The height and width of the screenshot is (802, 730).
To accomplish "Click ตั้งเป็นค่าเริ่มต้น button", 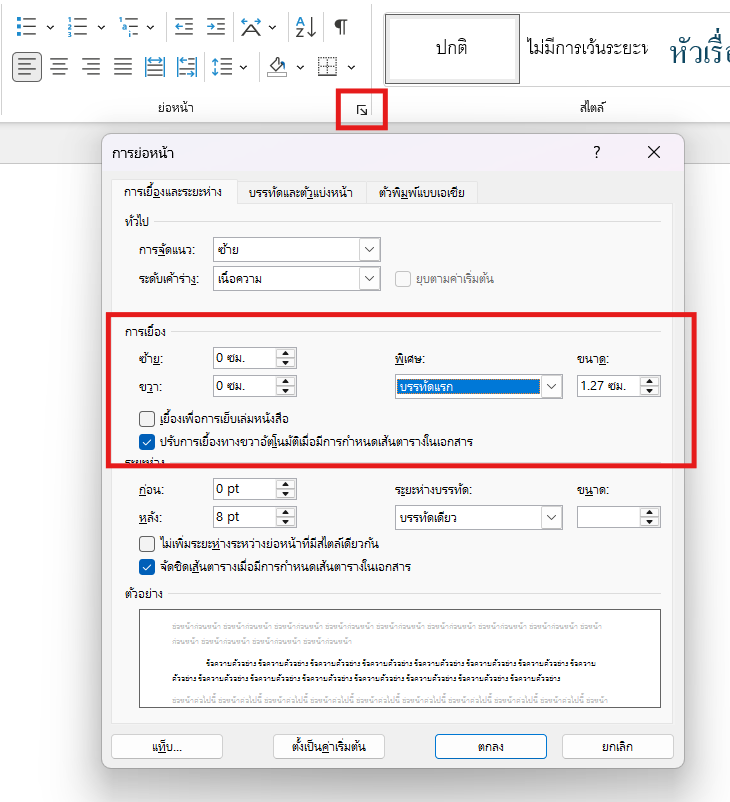I will 329,747.
